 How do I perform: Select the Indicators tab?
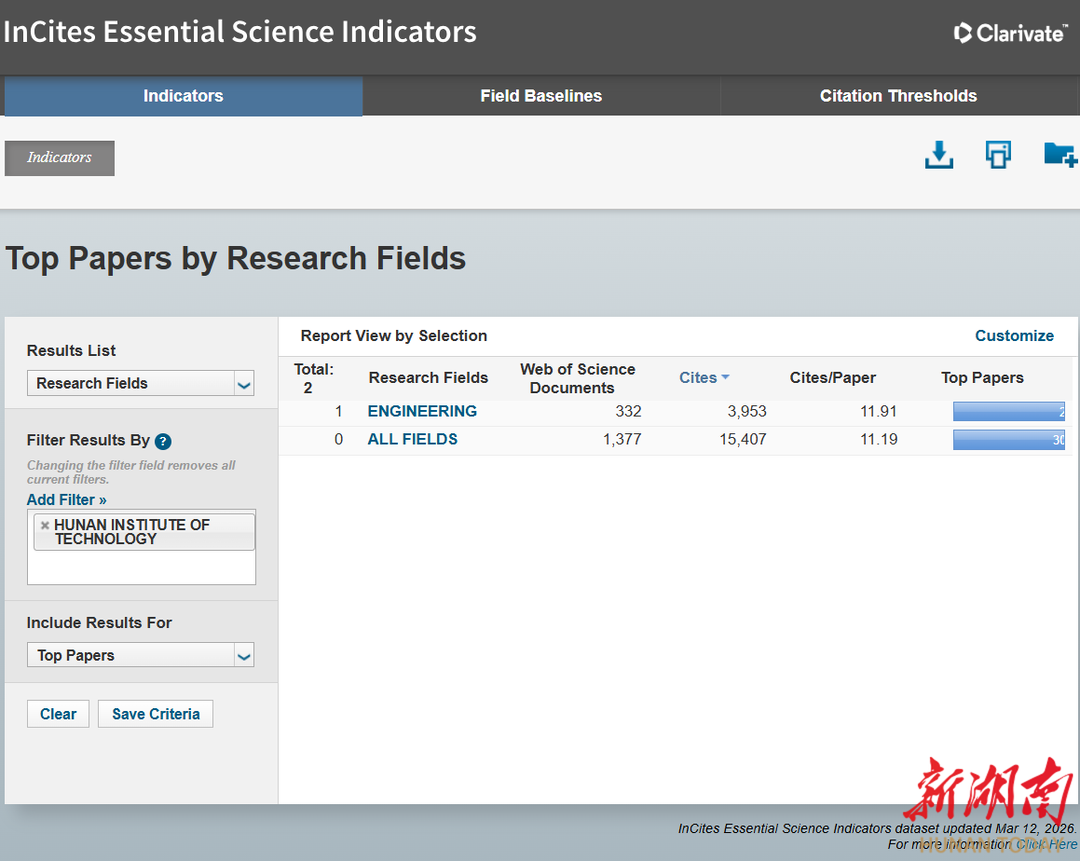(x=183, y=96)
